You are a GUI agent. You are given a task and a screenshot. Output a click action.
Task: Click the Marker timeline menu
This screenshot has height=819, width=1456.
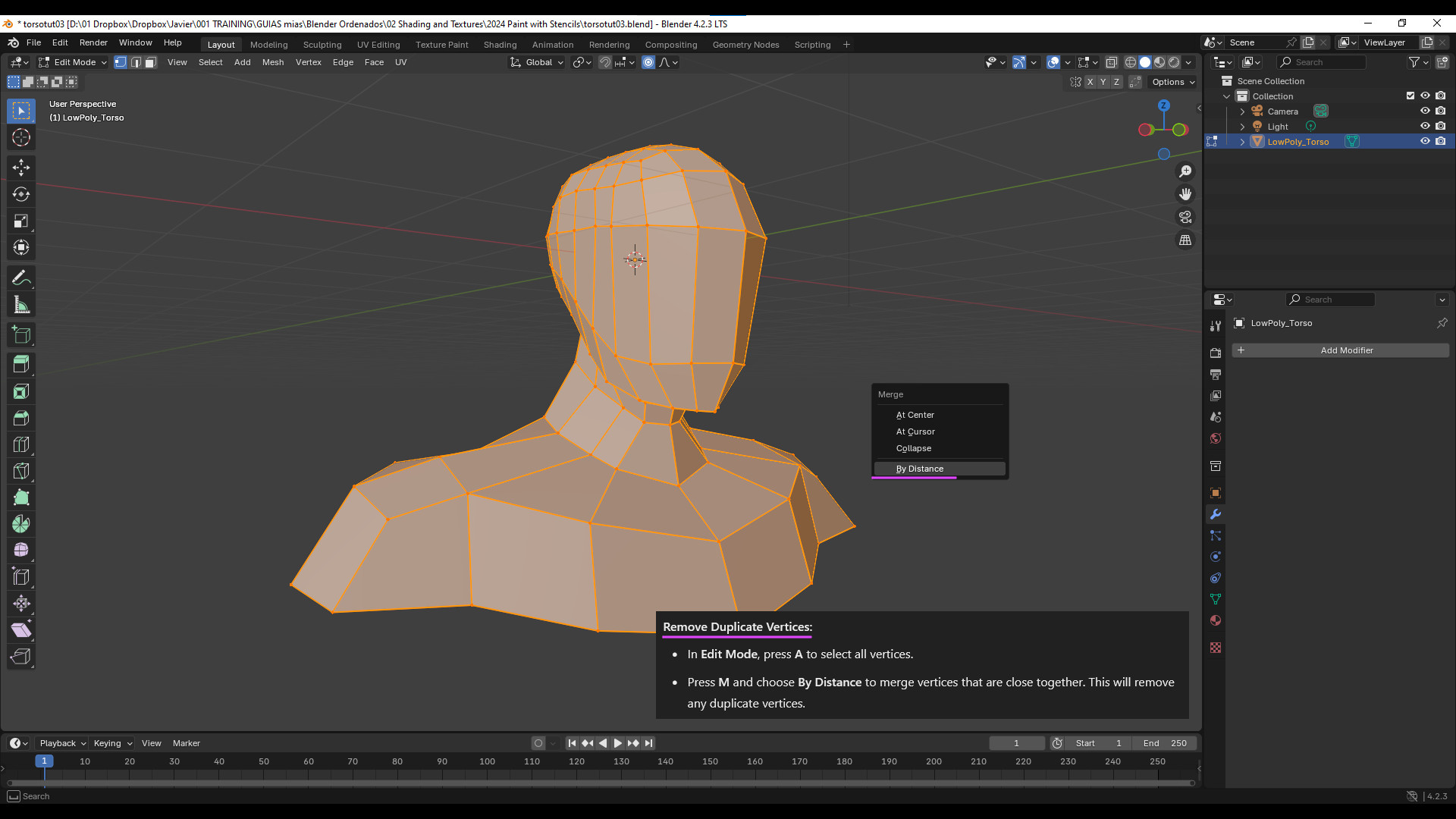tap(187, 743)
